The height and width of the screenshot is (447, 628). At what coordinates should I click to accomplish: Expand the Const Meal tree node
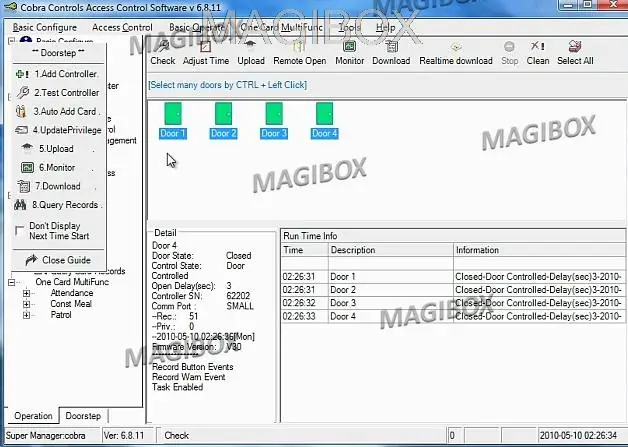pyautogui.click(x=26, y=304)
